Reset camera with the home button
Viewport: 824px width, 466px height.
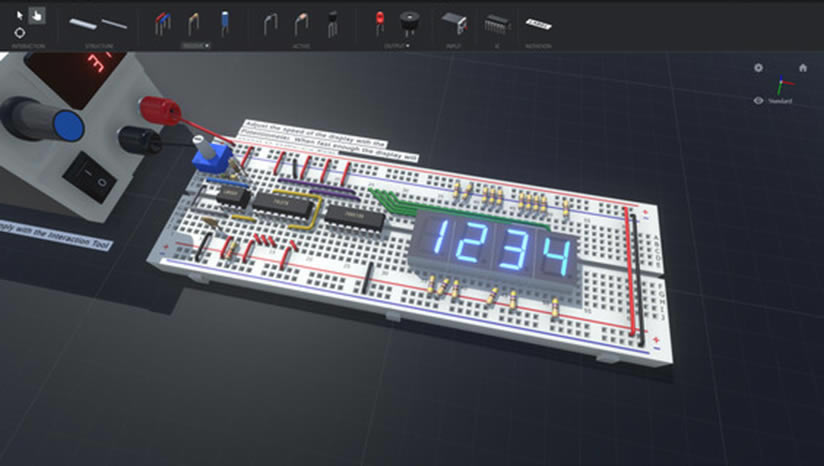[x=802, y=68]
